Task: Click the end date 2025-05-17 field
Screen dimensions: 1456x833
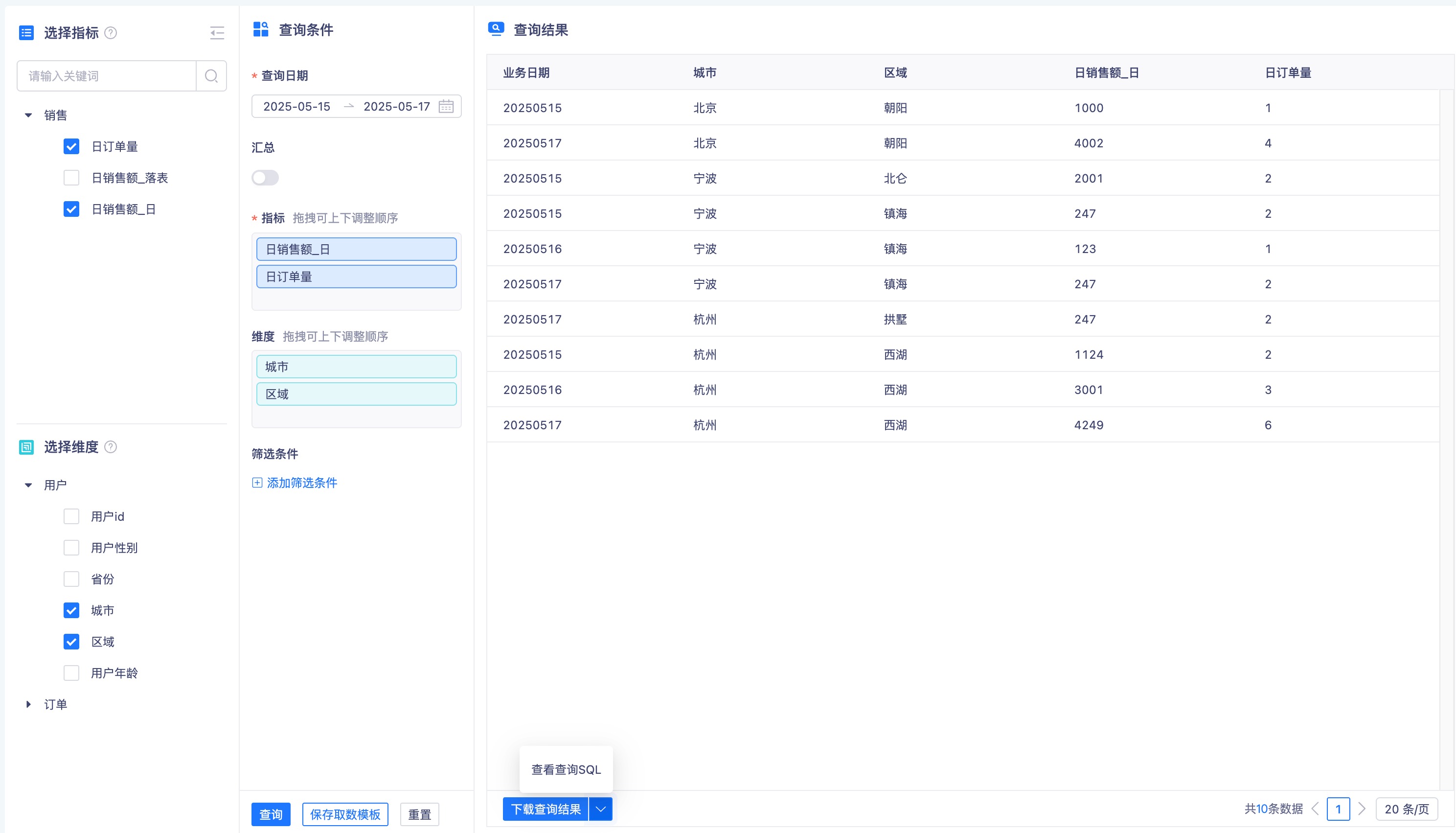Action: 397,106
